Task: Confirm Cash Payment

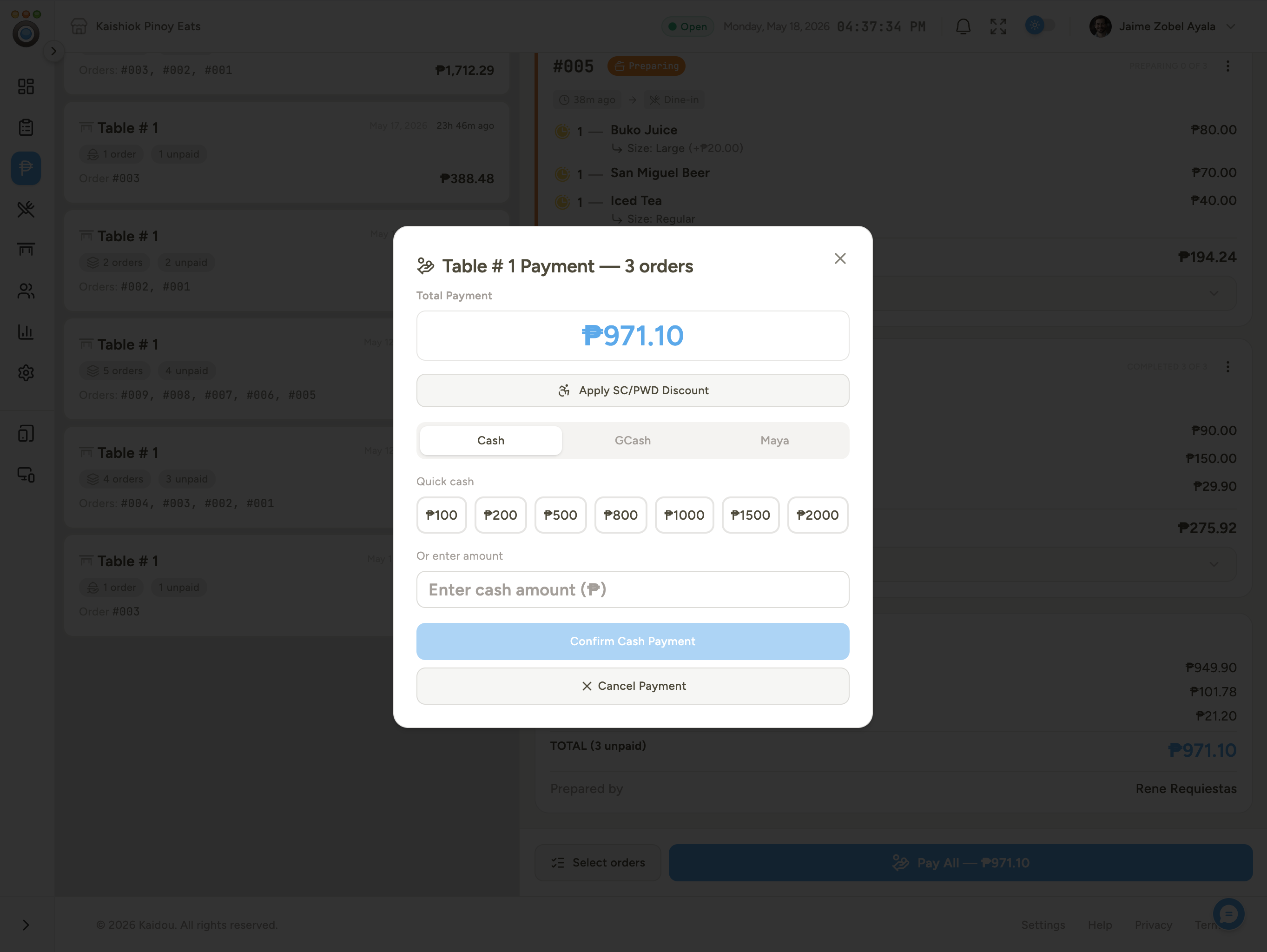Action: pyautogui.click(x=633, y=641)
